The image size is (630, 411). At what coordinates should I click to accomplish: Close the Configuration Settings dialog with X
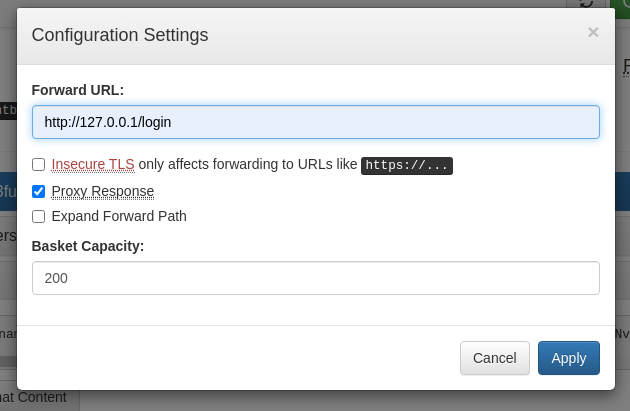pyautogui.click(x=593, y=32)
